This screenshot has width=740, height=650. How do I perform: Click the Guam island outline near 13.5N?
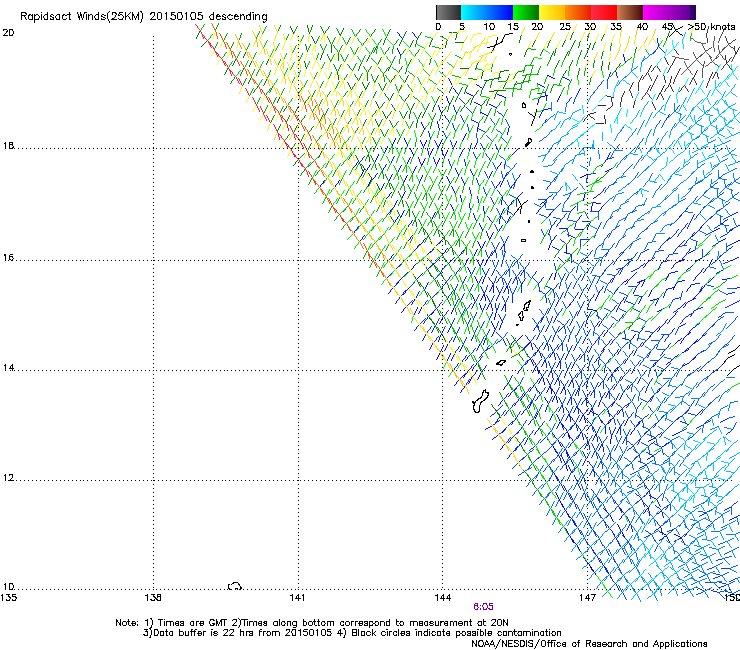pyautogui.click(x=480, y=402)
